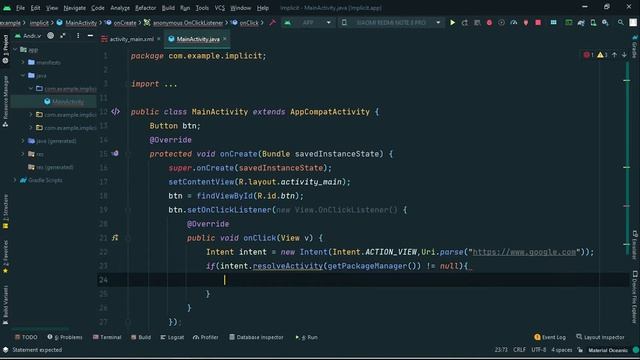Jump to the next highlighted error arrow
Image resolution: width=640 pixels, height=360 pixels.
point(624,55)
